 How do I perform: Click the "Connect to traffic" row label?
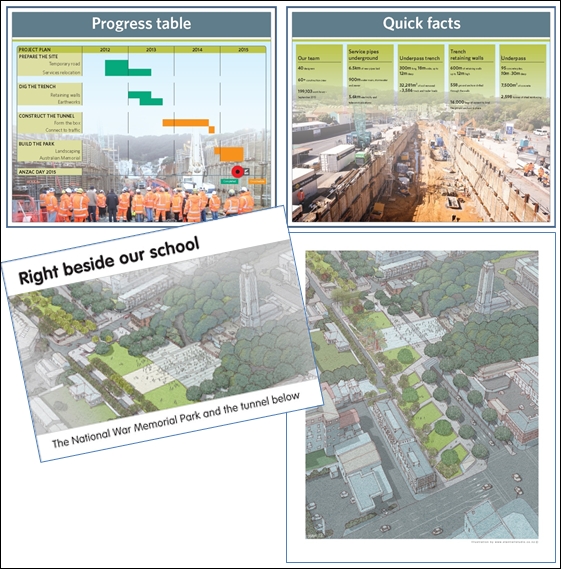(x=63, y=130)
